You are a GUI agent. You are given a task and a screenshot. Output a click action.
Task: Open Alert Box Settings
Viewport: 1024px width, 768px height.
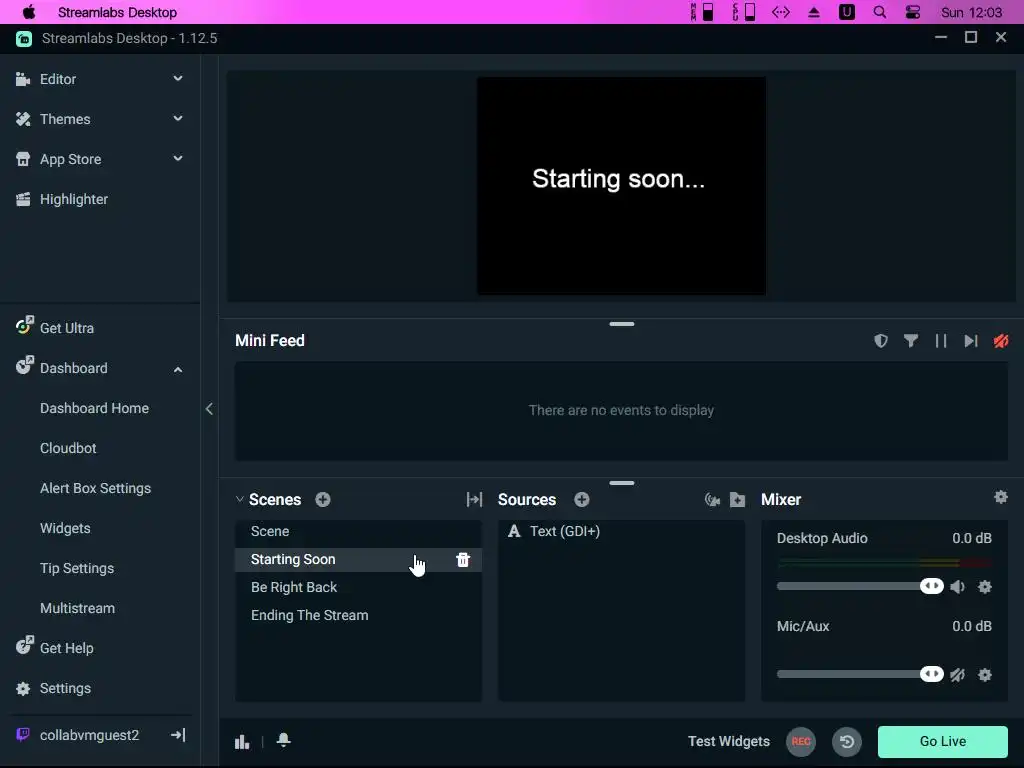click(x=95, y=488)
